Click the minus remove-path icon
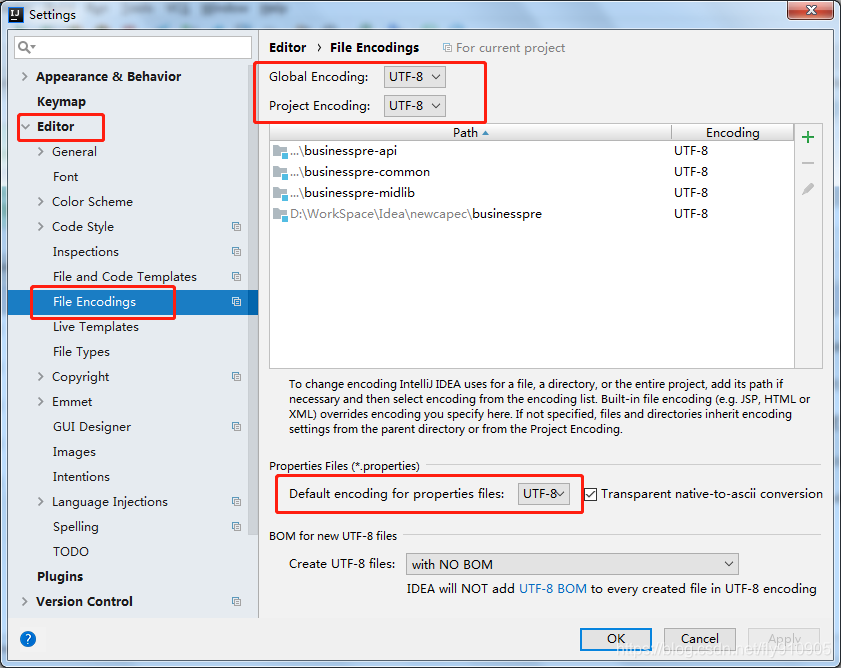Viewport: 841px width, 668px height. click(x=807, y=163)
